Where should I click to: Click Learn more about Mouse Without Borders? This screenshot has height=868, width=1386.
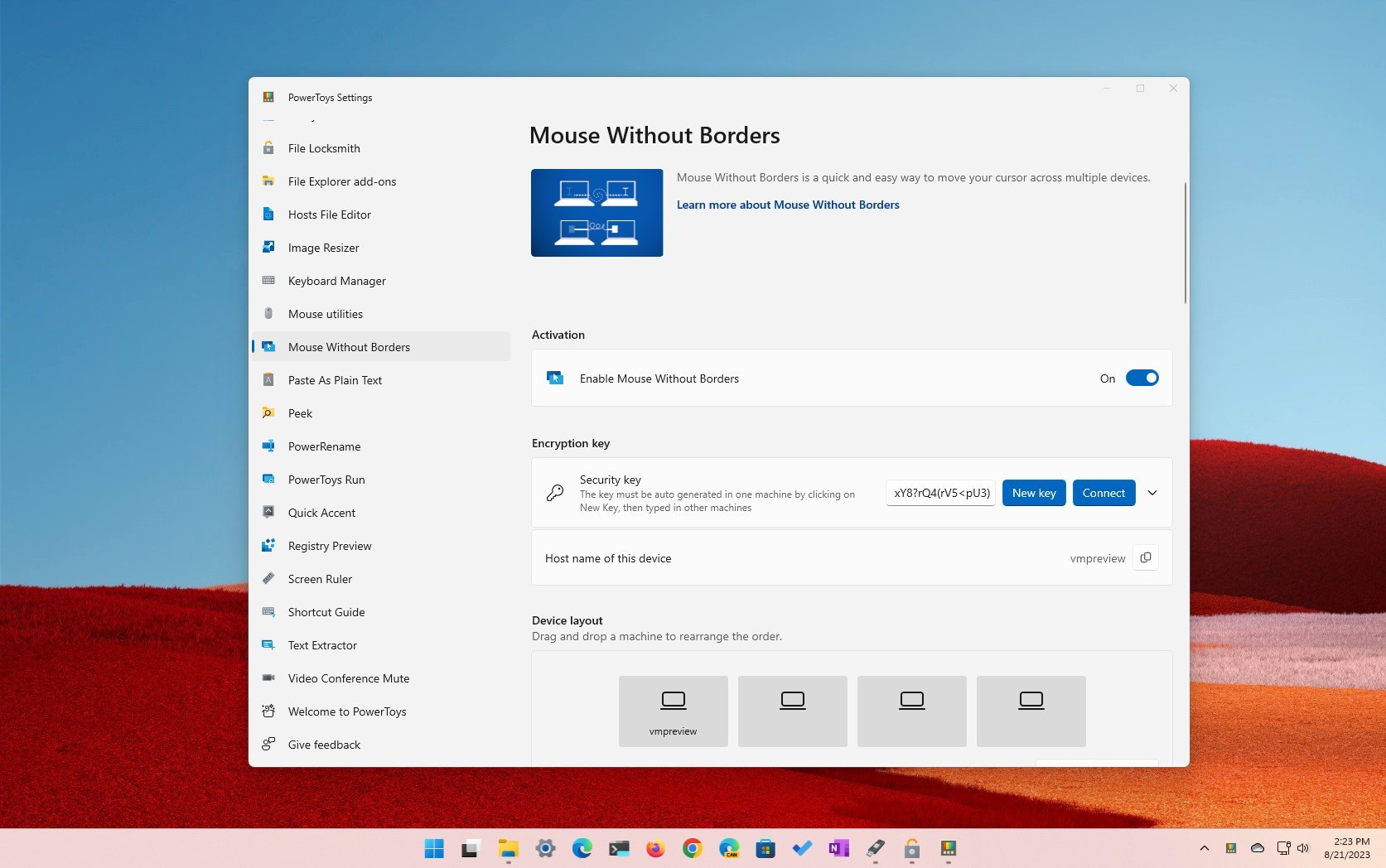pyautogui.click(x=787, y=205)
